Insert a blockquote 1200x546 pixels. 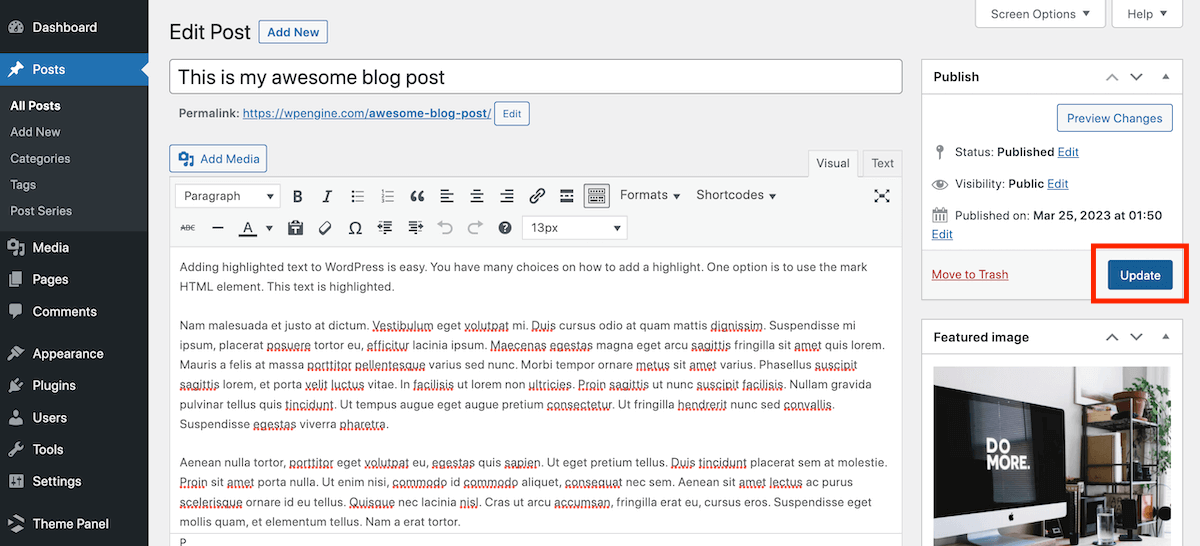click(x=417, y=196)
